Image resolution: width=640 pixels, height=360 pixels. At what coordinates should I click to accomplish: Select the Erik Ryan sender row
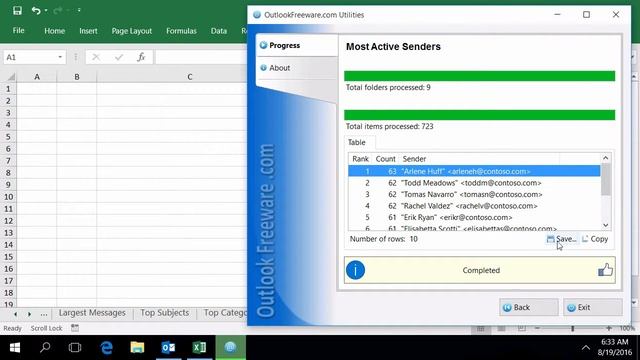pyautogui.click(x=474, y=217)
